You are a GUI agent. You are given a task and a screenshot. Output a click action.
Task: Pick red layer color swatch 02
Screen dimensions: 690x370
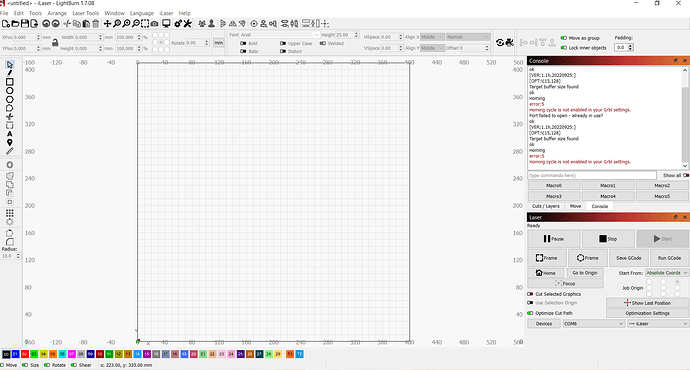[25, 354]
